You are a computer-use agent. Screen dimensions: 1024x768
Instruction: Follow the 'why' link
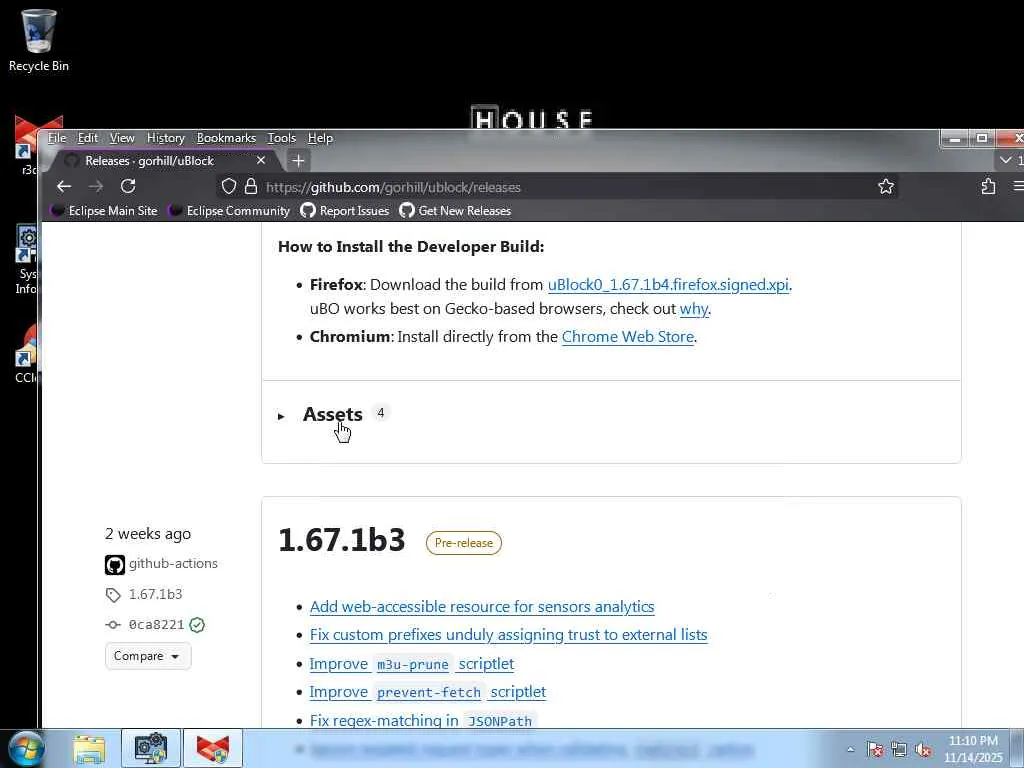[694, 309]
